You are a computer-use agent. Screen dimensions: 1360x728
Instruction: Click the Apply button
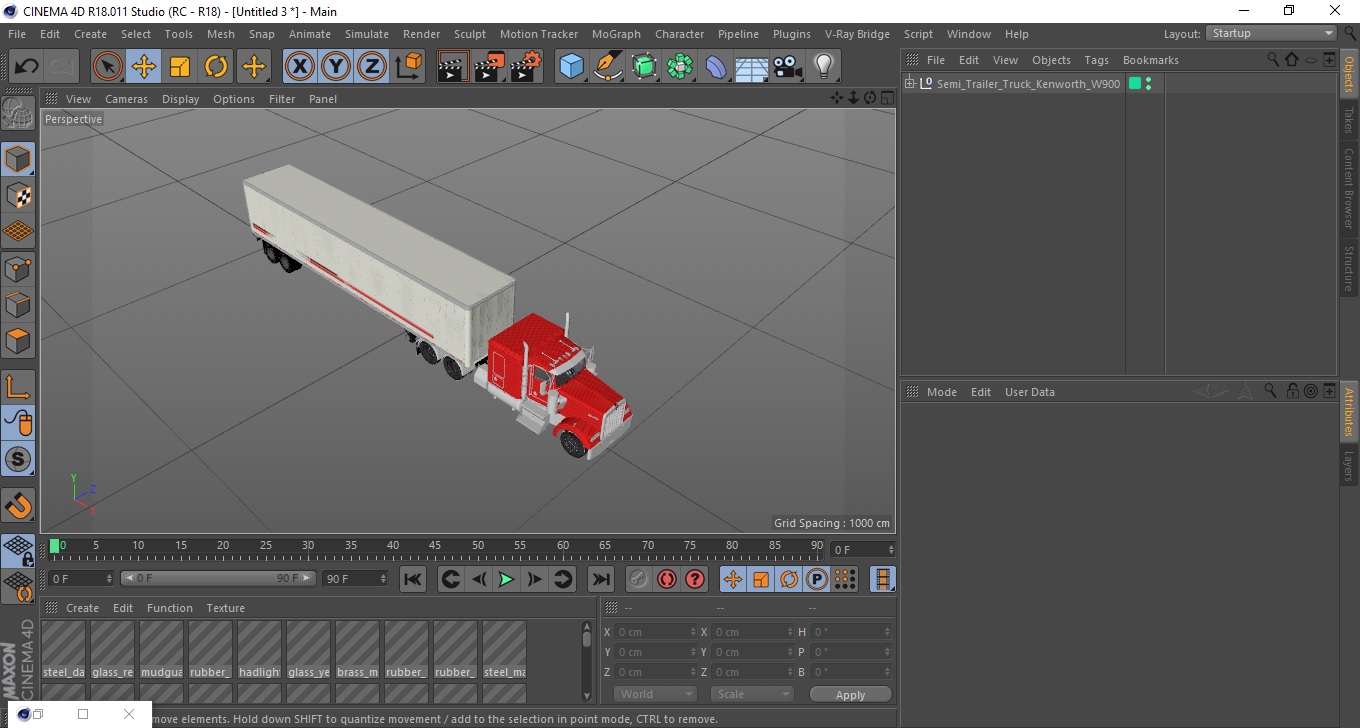pyautogui.click(x=850, y=695)
